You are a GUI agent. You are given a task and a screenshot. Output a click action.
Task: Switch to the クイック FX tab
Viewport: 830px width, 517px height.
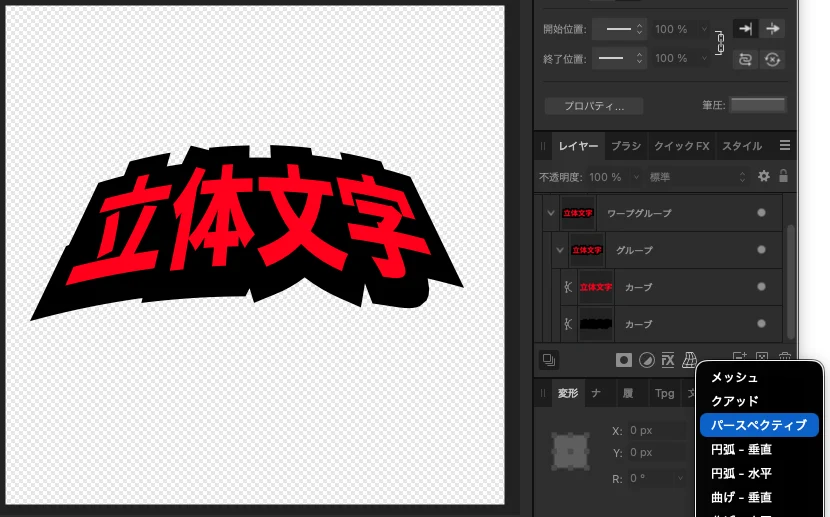point(681,146)
